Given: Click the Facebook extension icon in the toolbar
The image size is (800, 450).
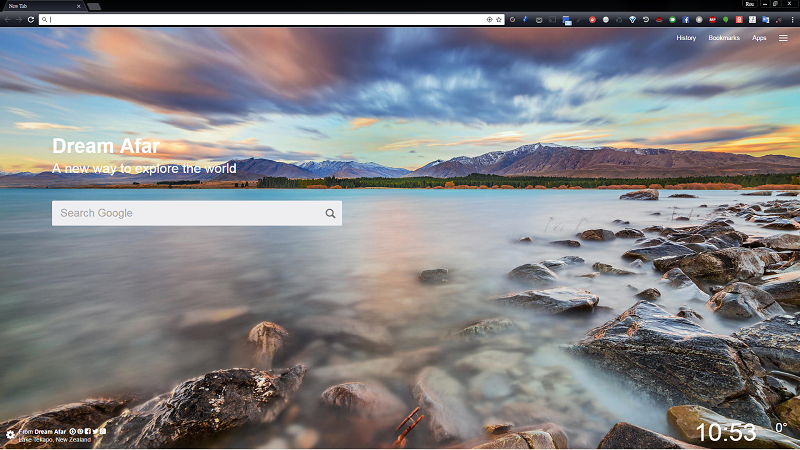Looking at the screenshot, I should coord(686,19).
